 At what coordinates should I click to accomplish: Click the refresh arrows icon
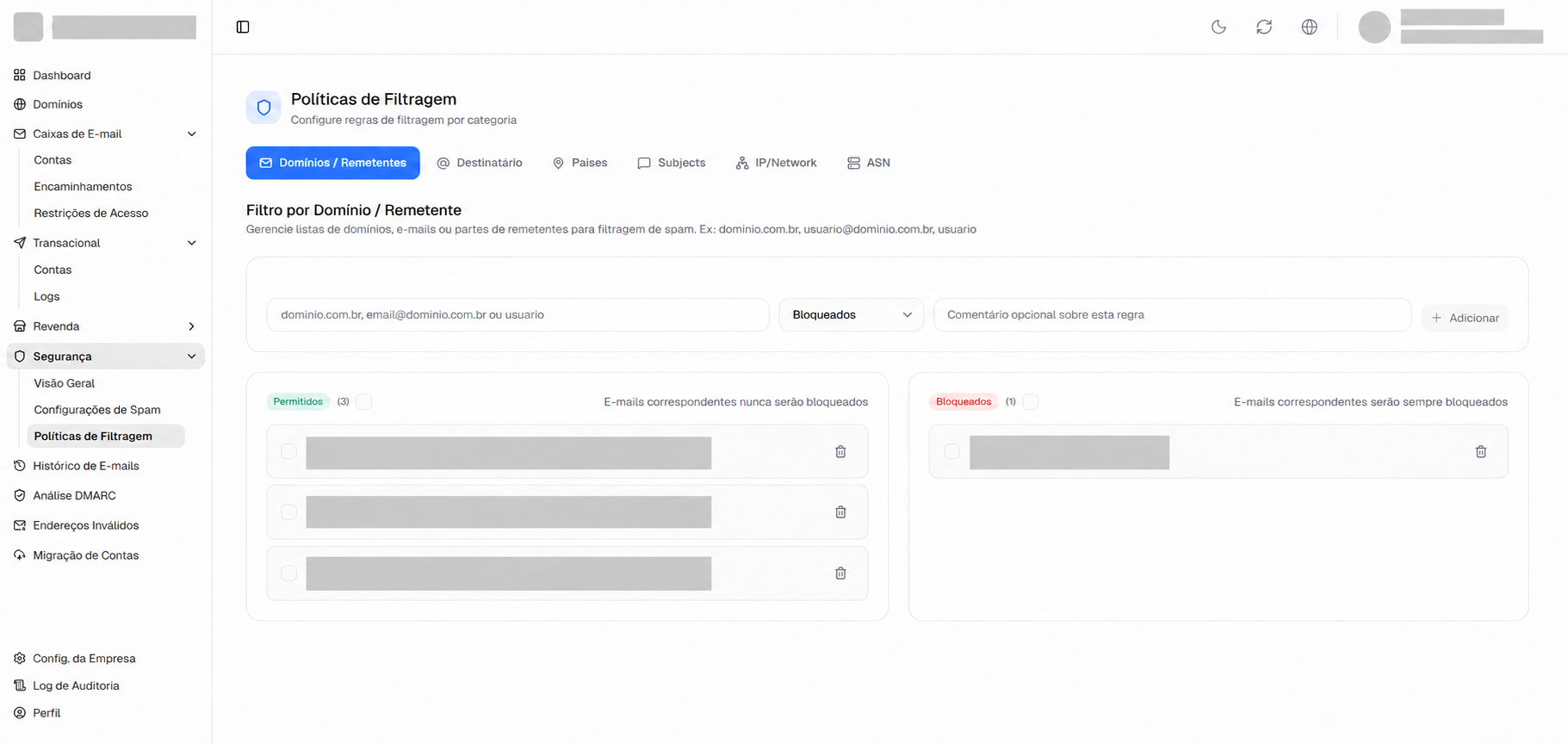coord(1264,27)
